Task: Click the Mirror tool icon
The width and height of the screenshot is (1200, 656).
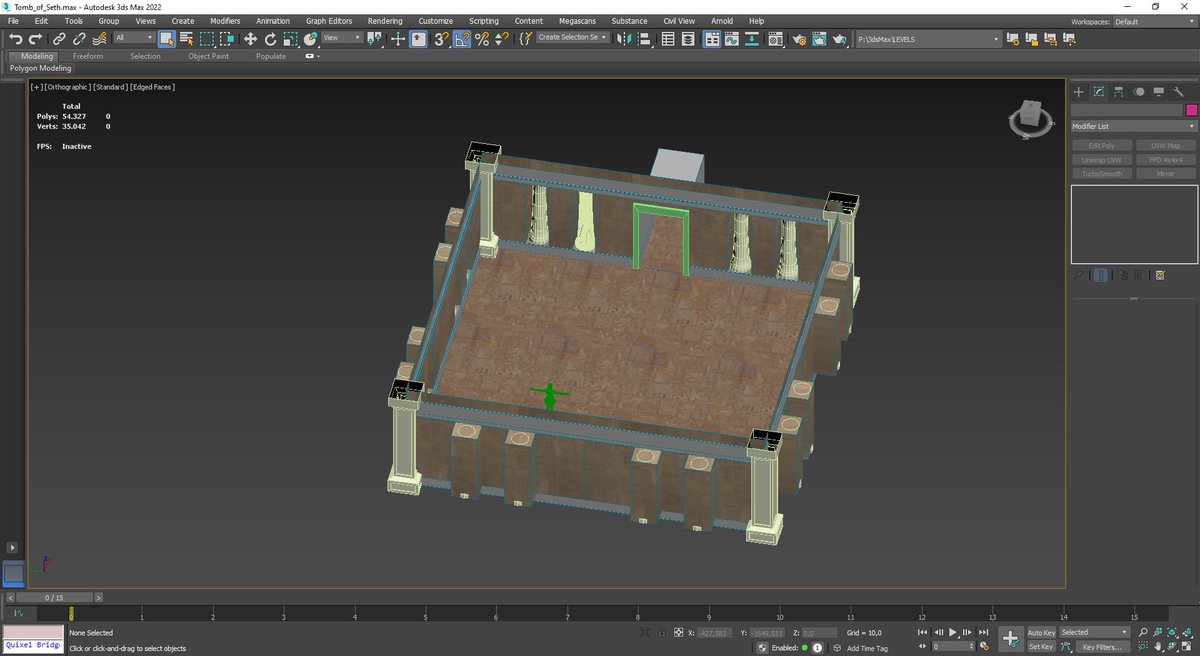Action: click(x=625, y=38)
